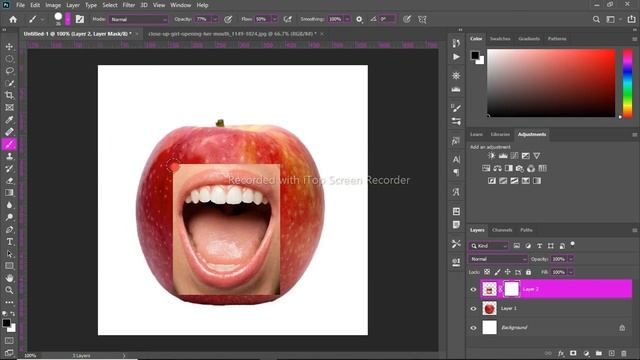Switch to the Paths tab
Image resolution: width=640 pixels, height=360 pixels.
[x=526, y=230]
